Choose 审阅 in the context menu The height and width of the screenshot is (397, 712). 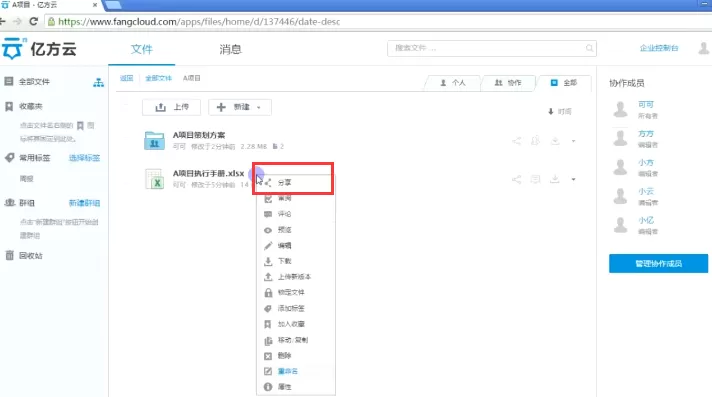296,198
